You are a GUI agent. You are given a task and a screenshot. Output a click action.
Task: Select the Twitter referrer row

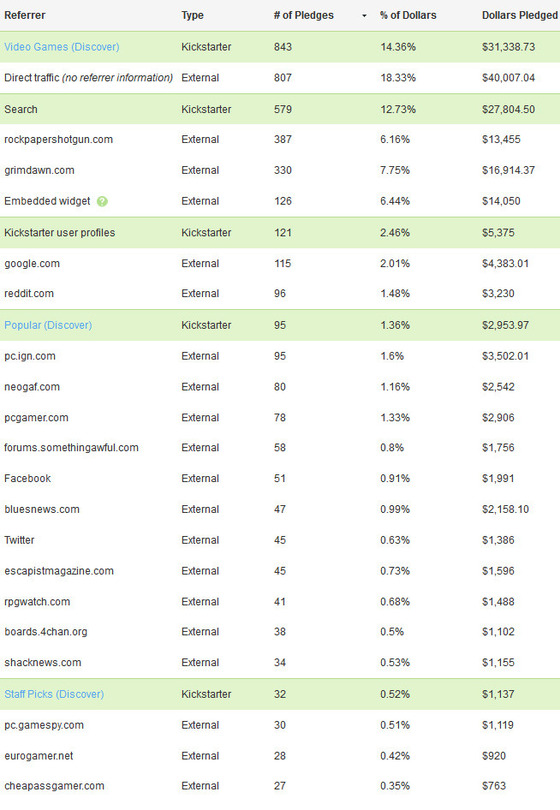pos(280,540)
